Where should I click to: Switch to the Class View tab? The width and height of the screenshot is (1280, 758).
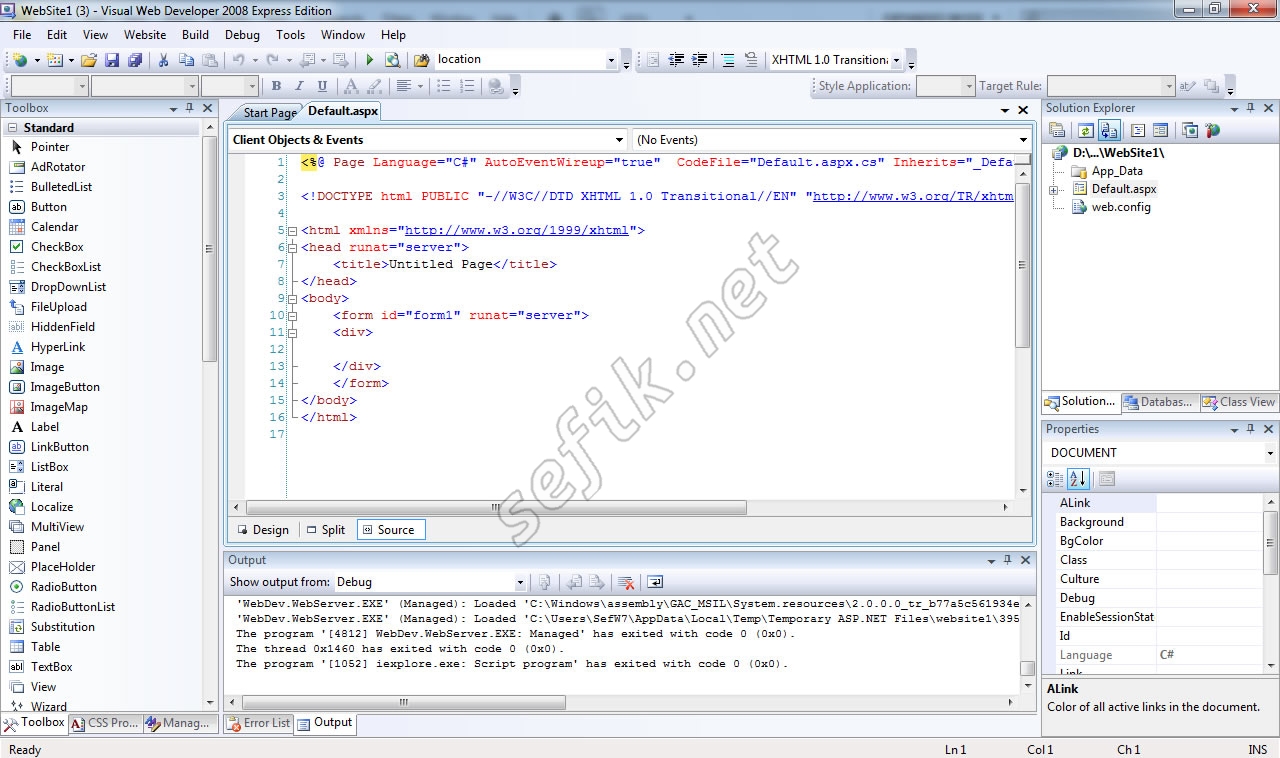point(1238,402)
